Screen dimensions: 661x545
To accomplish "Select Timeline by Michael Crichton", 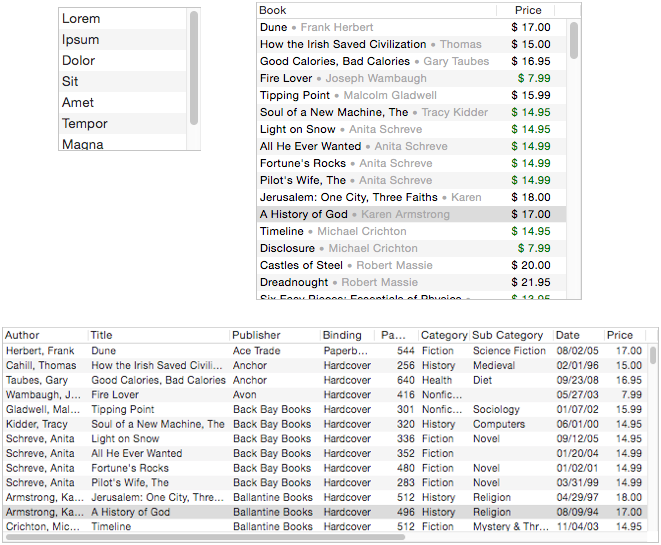I will tap(411, 231).
